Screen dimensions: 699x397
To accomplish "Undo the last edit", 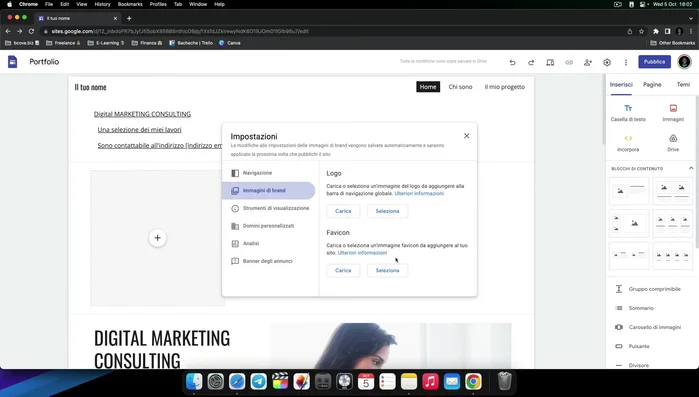I will point(512,62).
